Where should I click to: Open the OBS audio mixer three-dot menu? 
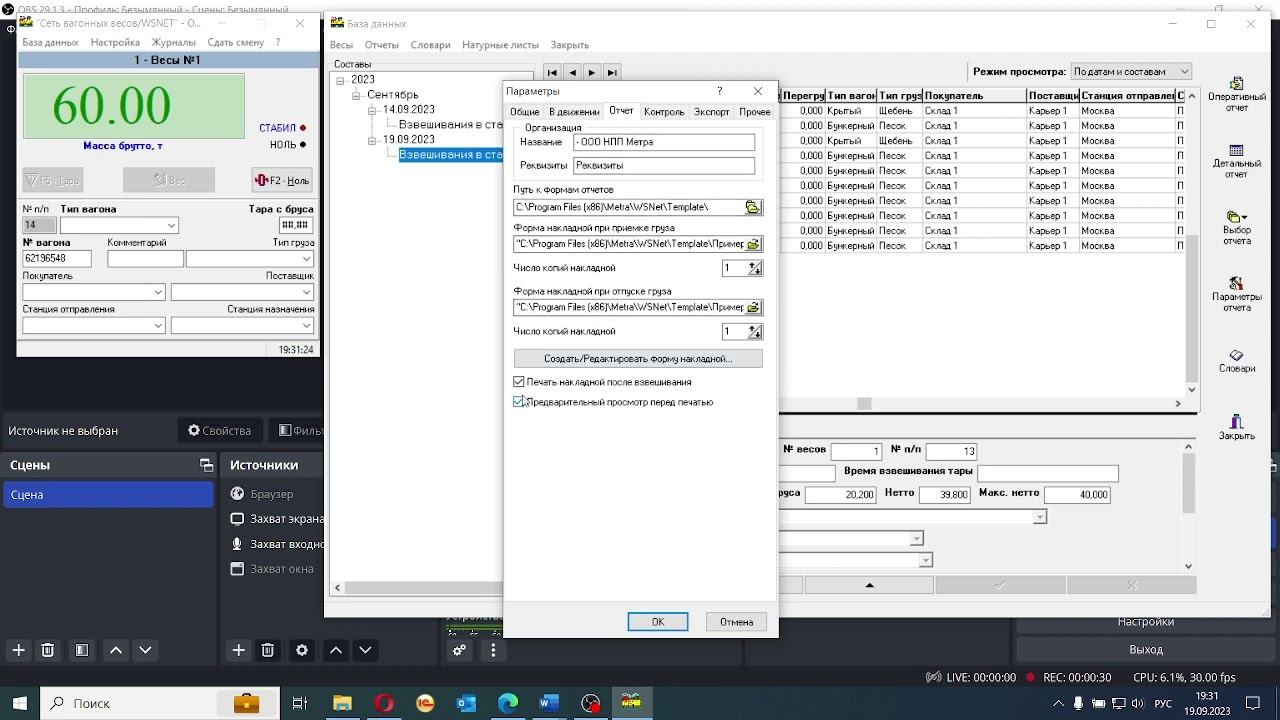click(493, 650)
